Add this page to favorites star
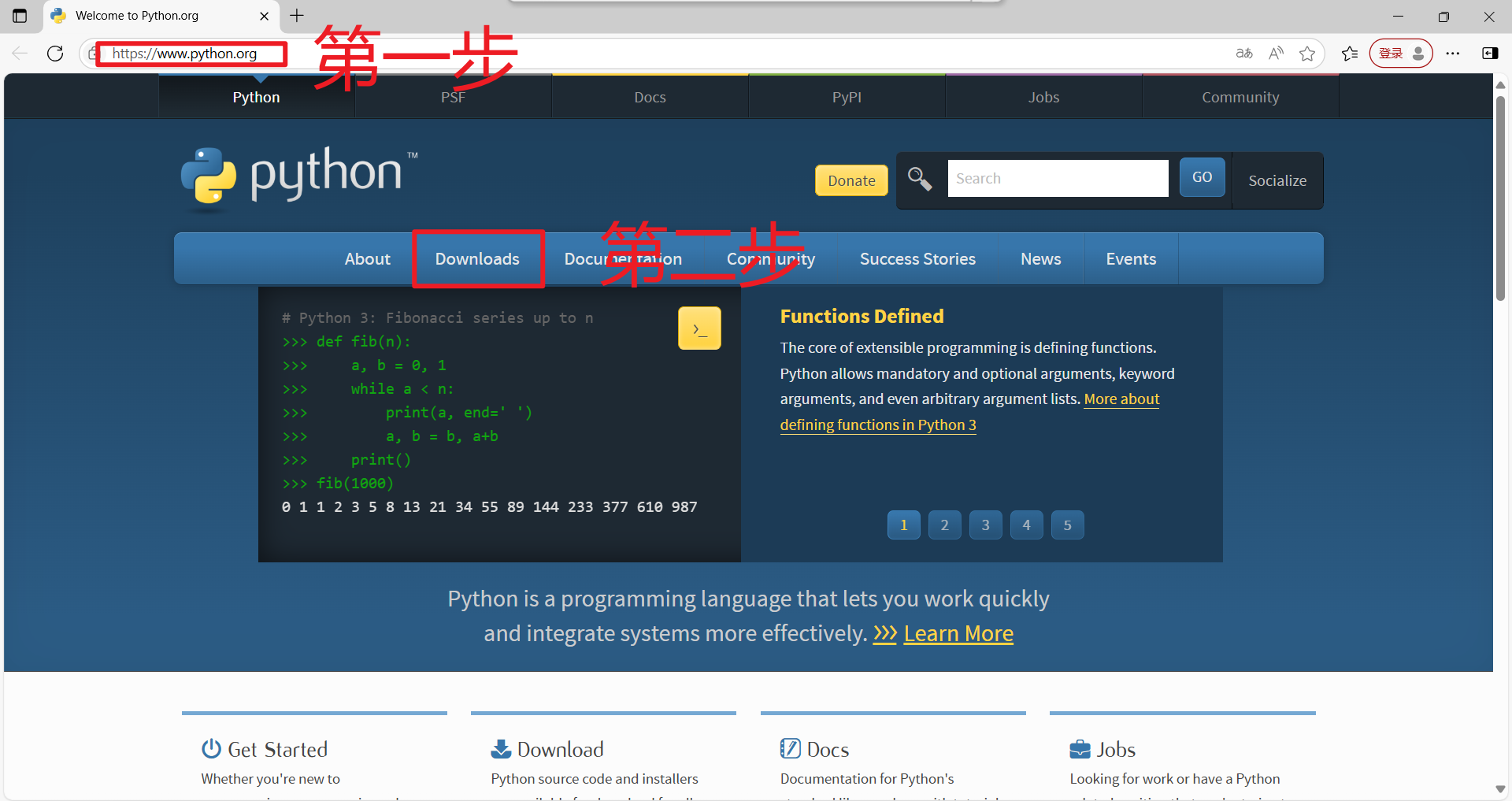Image resolution: width=1512 pixels, height=801 pixels. [x=1307, y=54]
